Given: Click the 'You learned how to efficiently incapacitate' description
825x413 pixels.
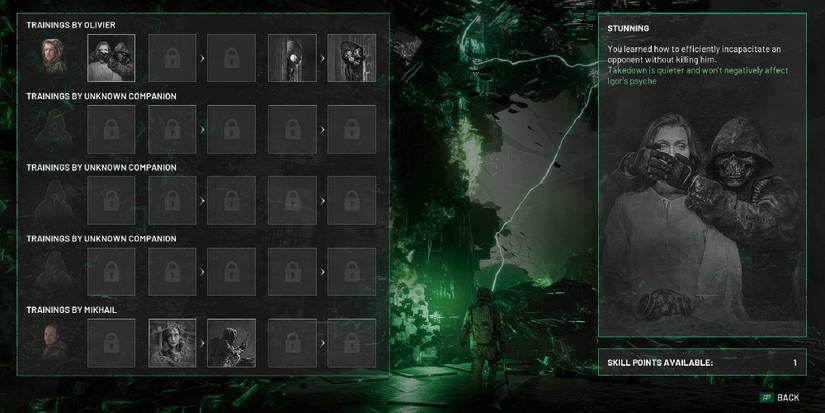Looking at the screenshot, I should tap(694, 54).
